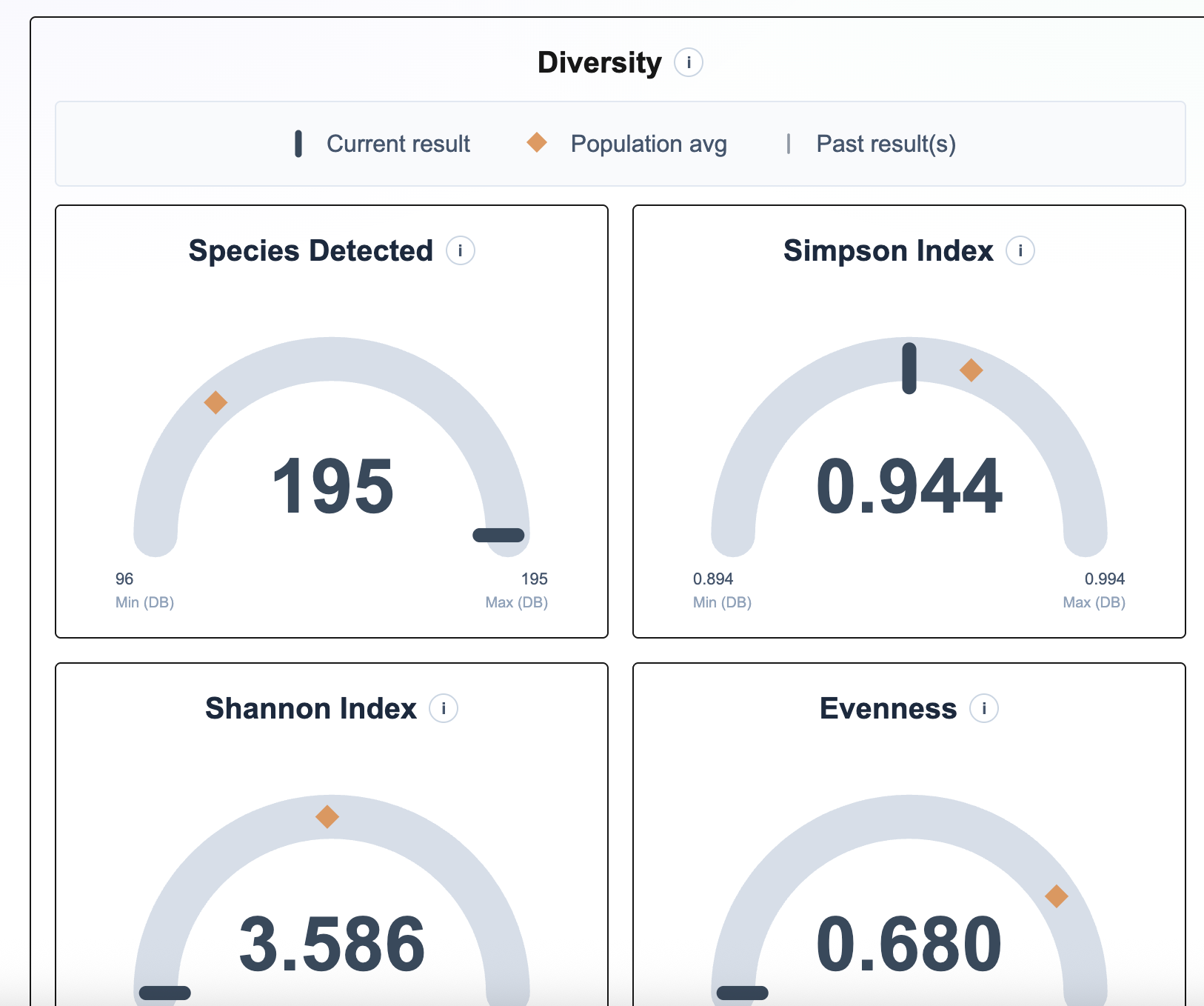Screen dimensions: 1204x1006
Task: Select the Population avg legend label
Action: 649,144
